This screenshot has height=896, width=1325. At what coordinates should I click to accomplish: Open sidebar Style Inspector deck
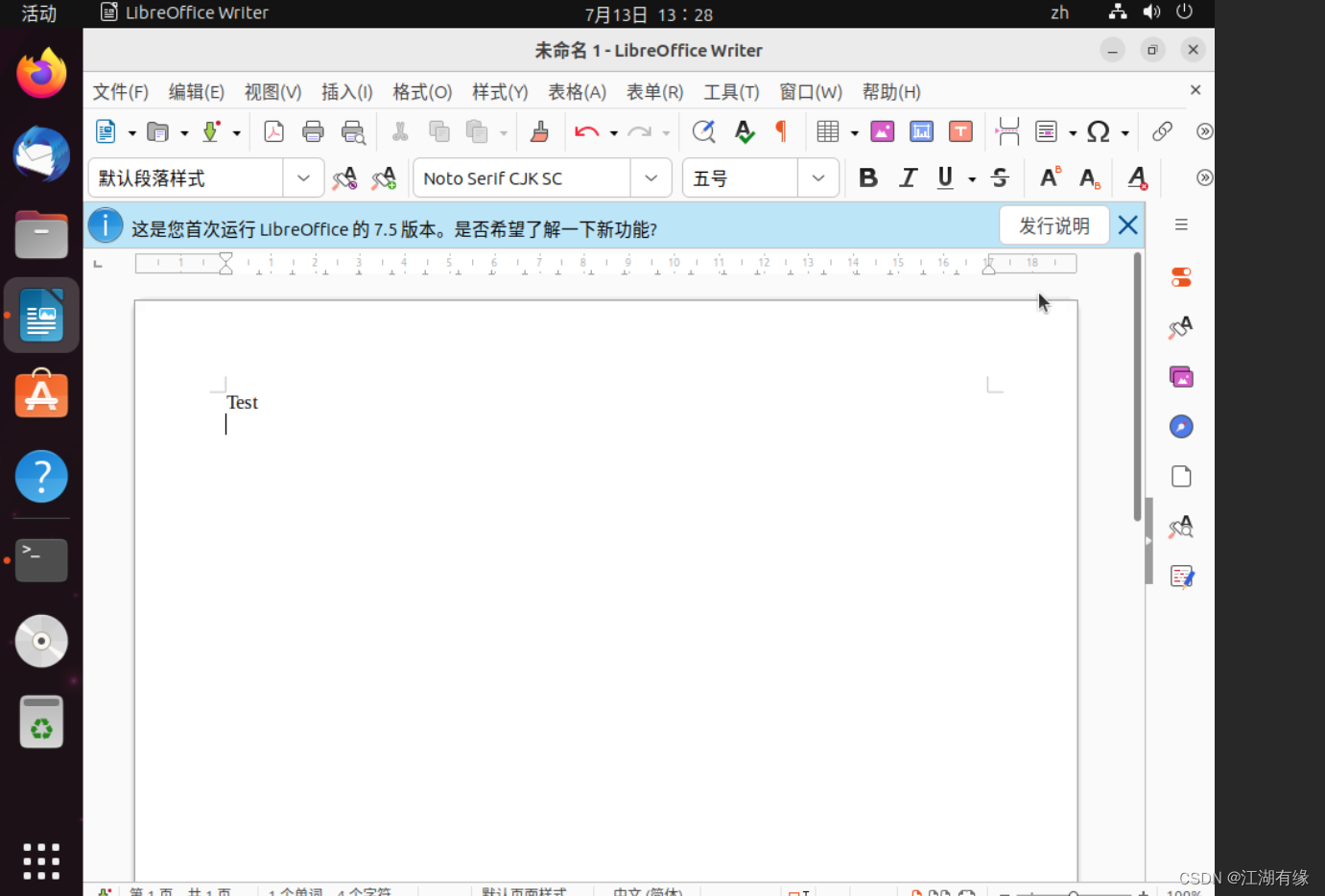pos(1181,527)
